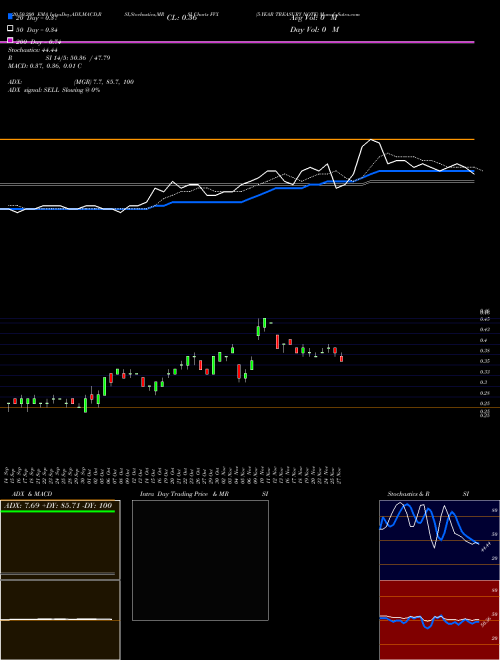Select the '50 Day - 0.34' label
This screenshot has width=500, height=660.
pyautogui.click(x=37, y=30)
